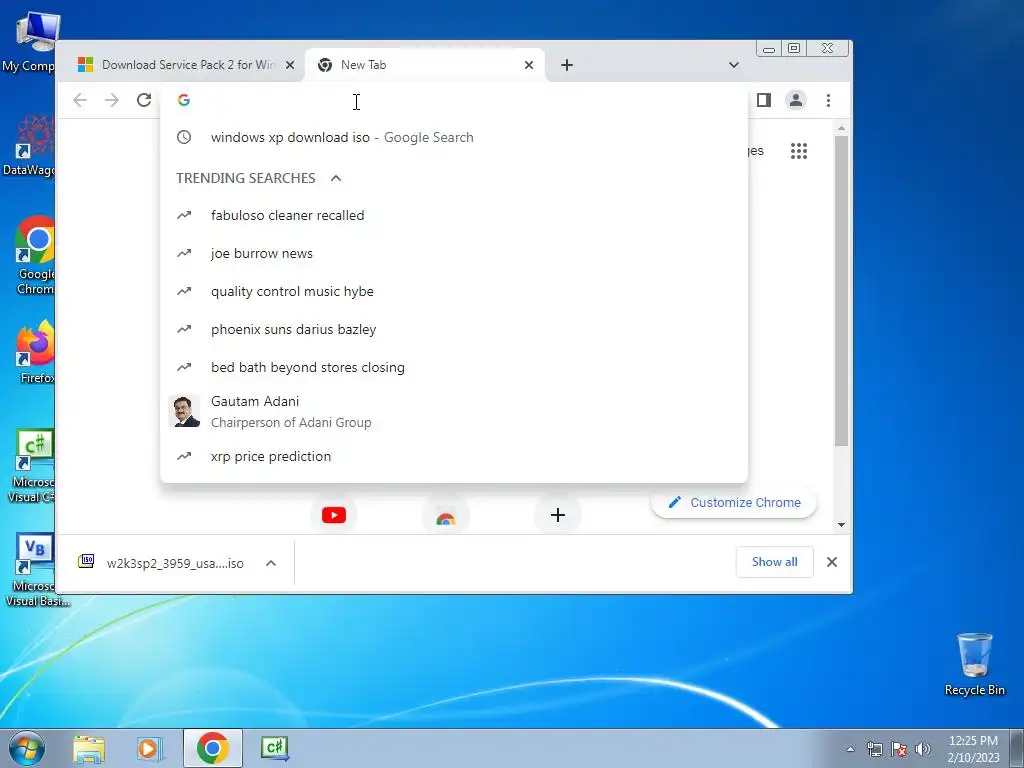The height and width of the screenshot is (768, 1024).
Task: Click Show all downloads
Action: coord(775,562)
